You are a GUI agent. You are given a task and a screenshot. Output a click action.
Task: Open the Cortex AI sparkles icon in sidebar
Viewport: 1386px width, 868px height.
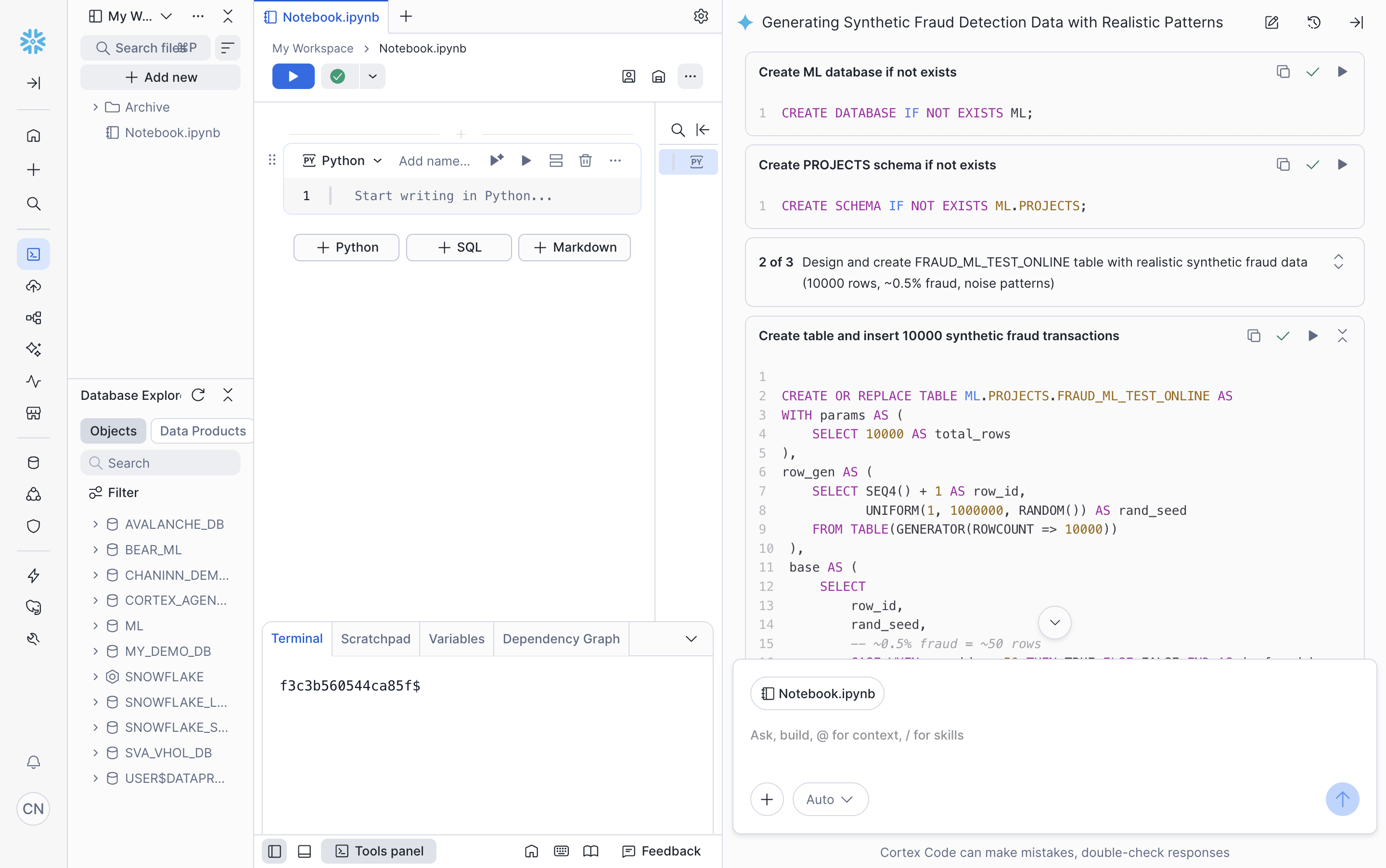tap(33, 349)
